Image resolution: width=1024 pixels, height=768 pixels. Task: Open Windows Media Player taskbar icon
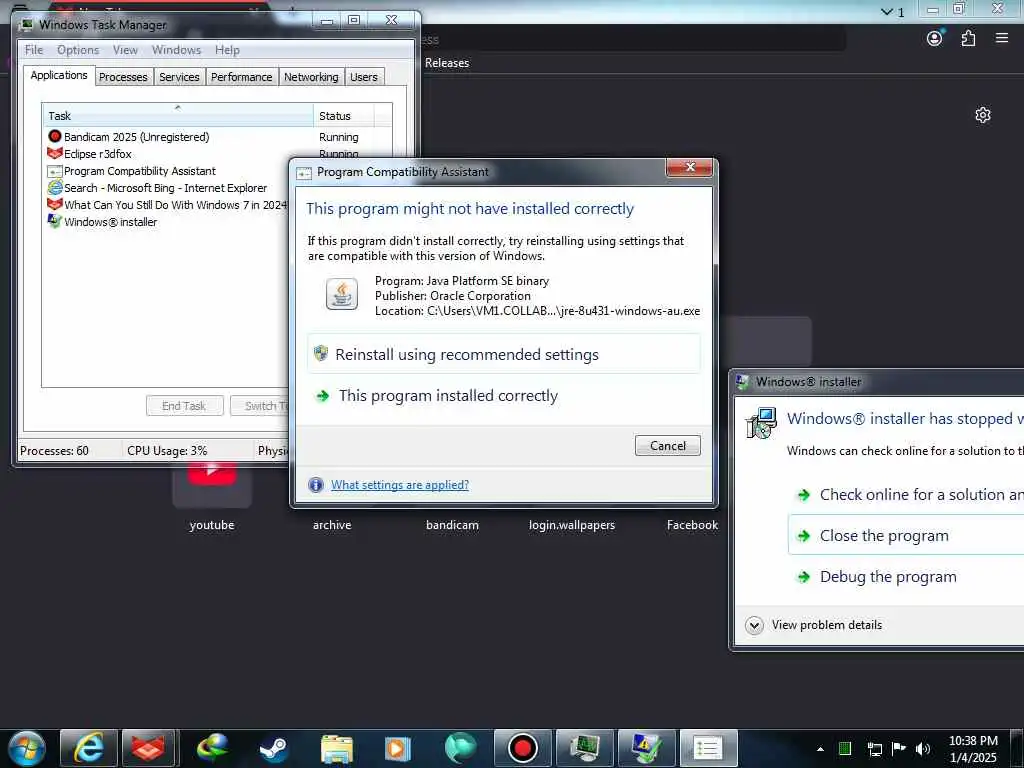click(398, 748)
